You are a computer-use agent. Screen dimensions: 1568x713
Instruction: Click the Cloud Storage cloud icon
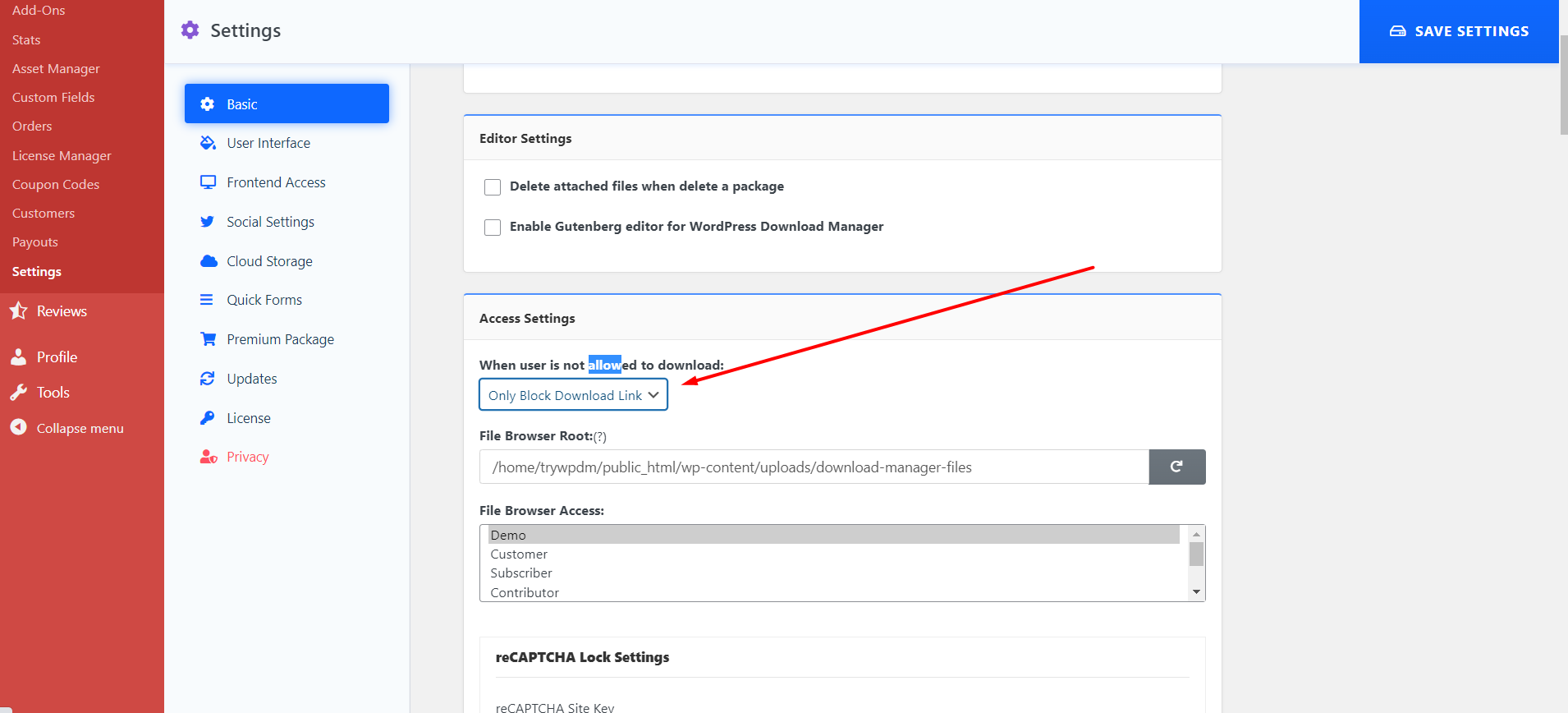(x=209, y=261)
